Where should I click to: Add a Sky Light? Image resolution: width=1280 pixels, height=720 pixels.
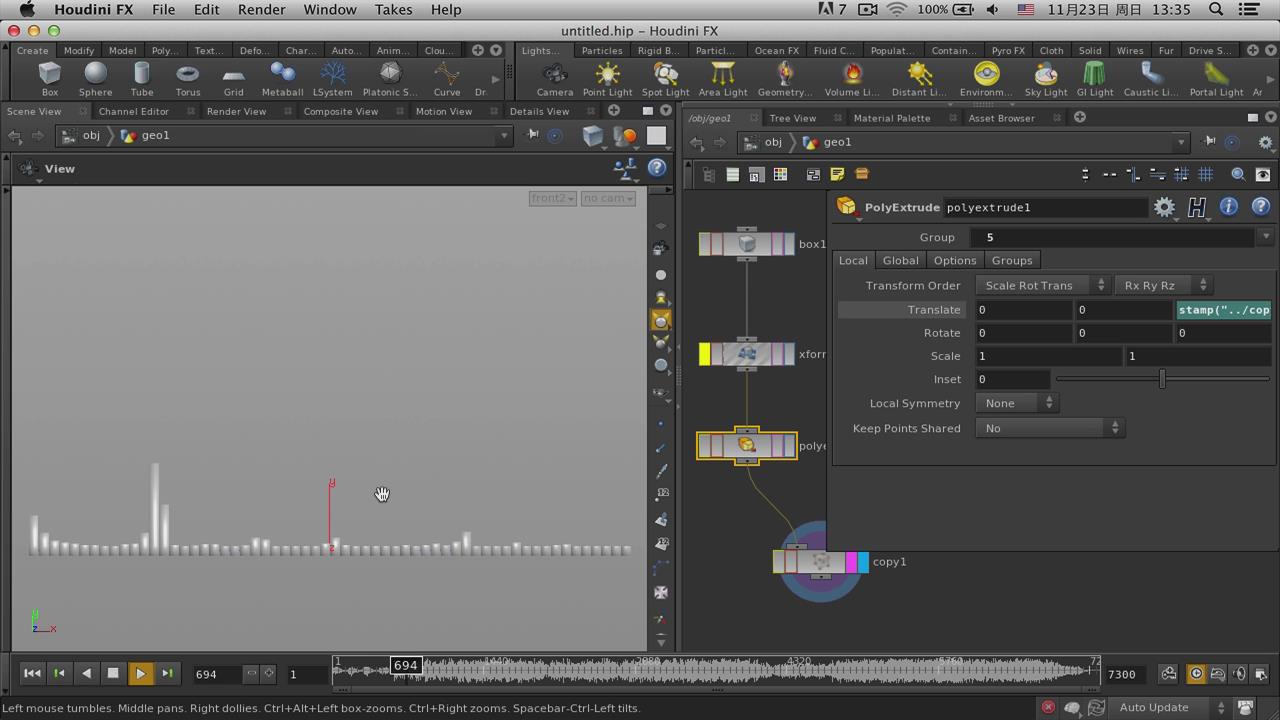1045,79
